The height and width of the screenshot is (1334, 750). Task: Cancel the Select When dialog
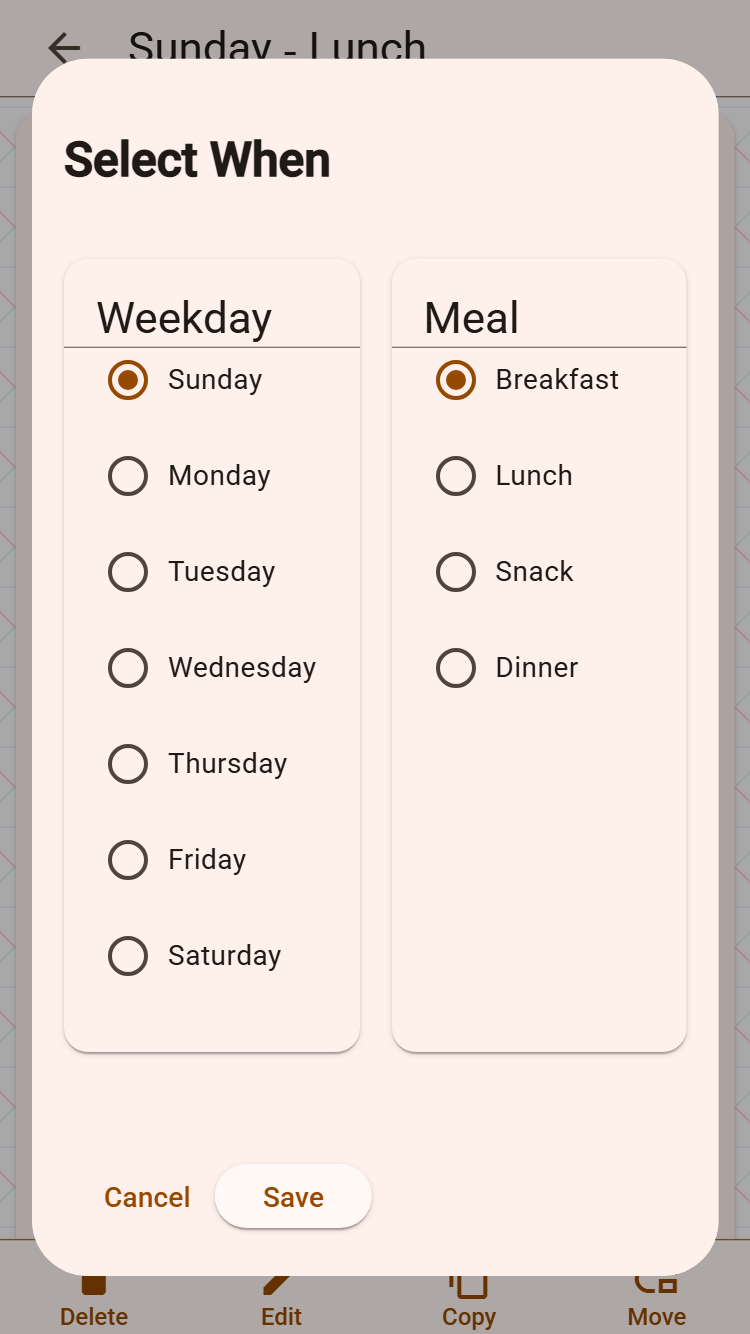pos(147,1197)
